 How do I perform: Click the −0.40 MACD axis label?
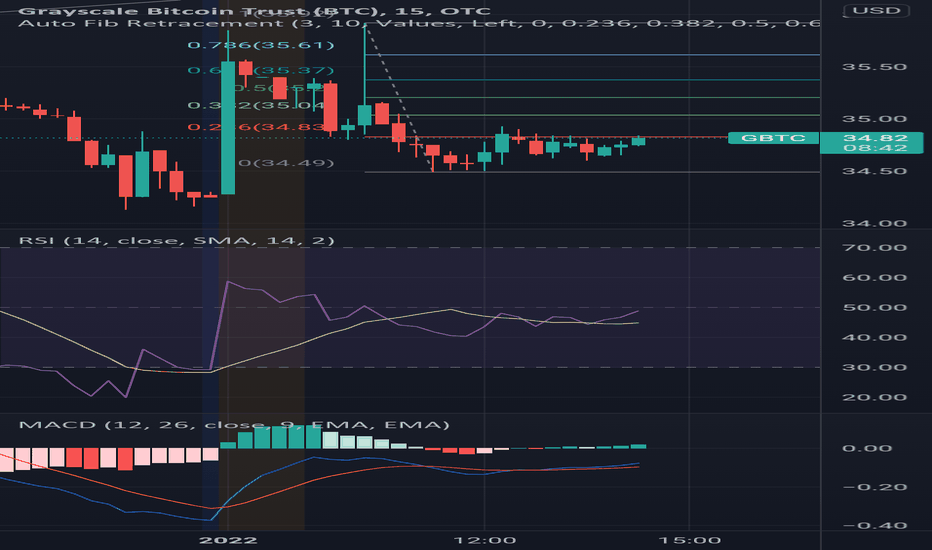click(x=874, y=526)
